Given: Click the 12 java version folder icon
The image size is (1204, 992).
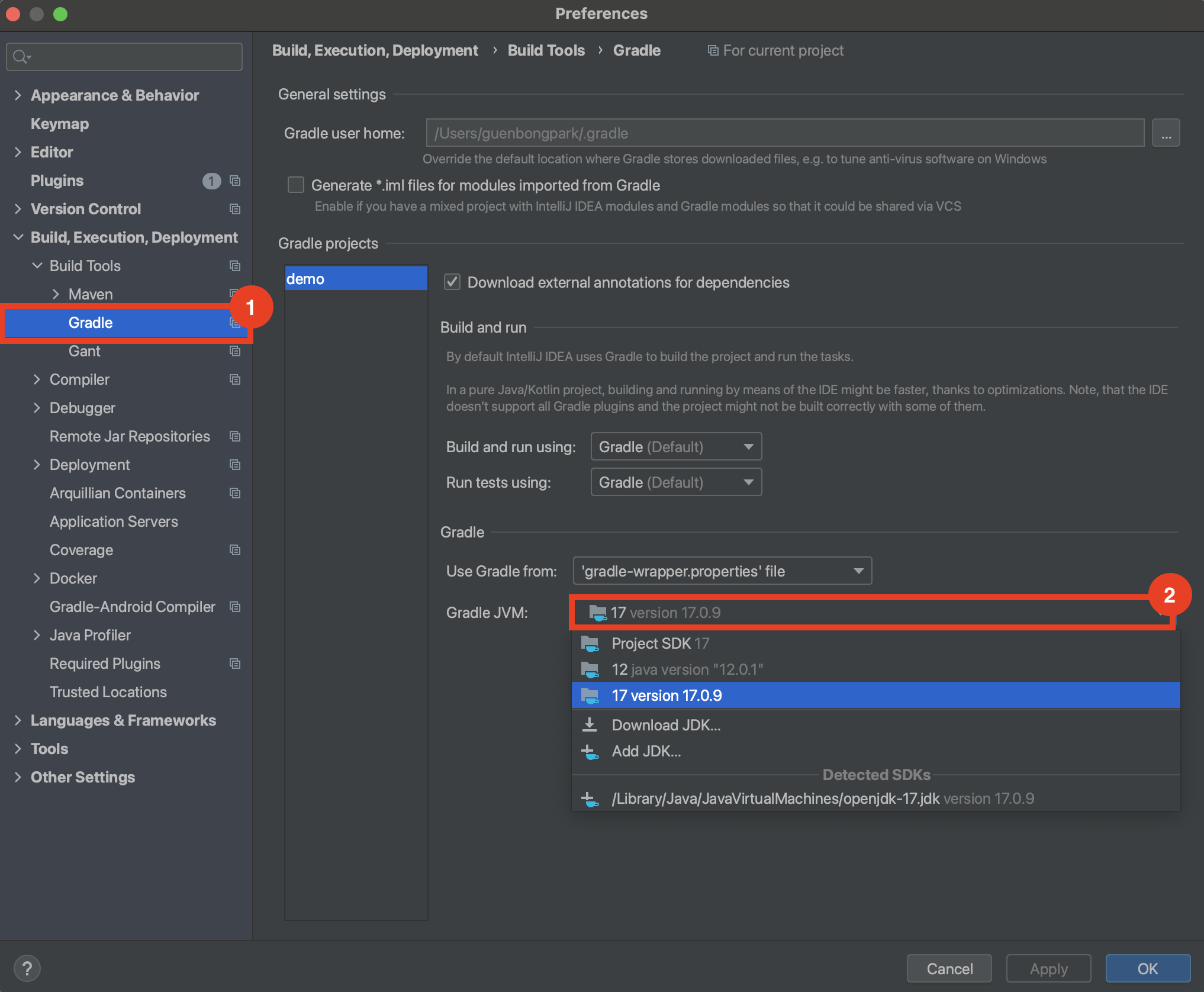Looking at the screenshot, I should click(590, 669).
